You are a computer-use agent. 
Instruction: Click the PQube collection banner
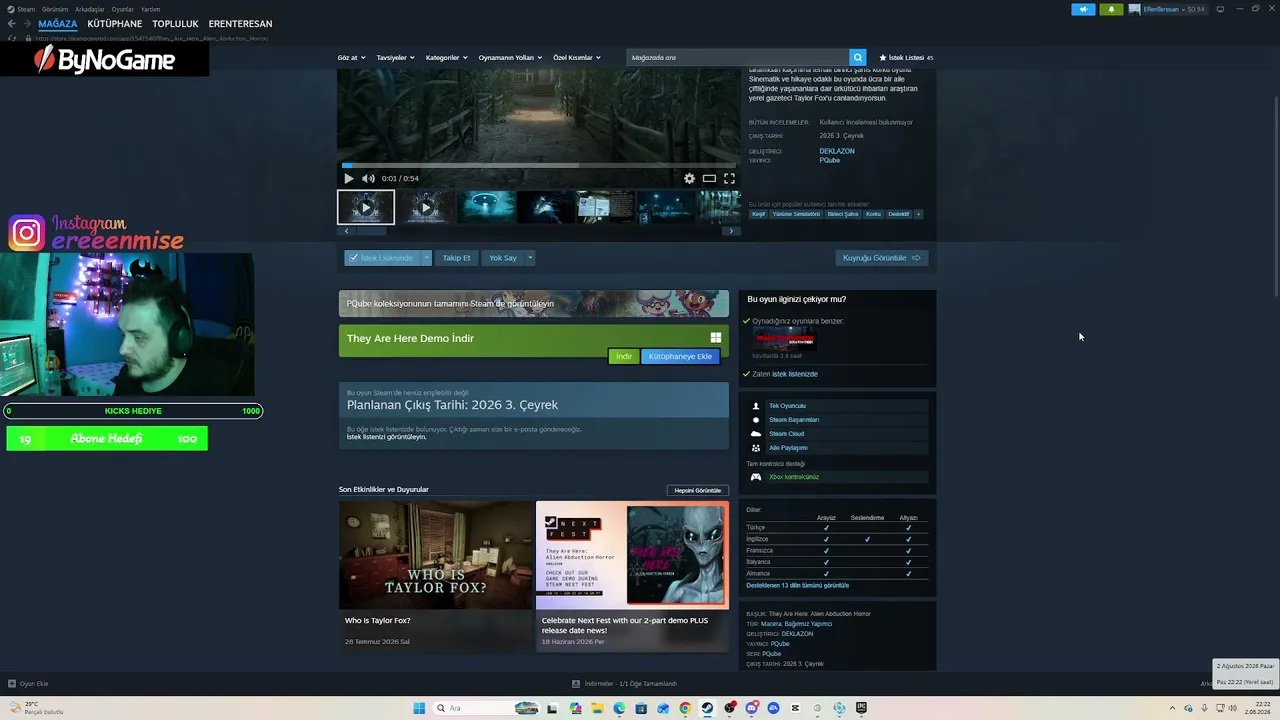534,304
